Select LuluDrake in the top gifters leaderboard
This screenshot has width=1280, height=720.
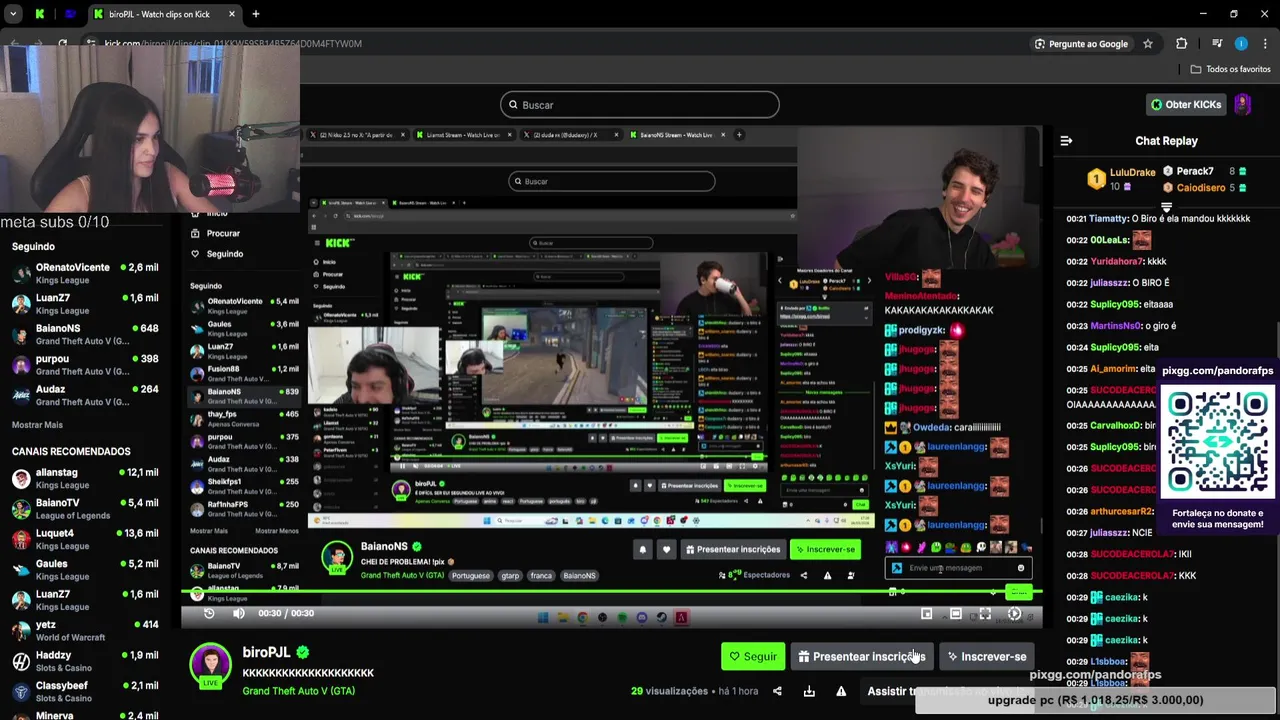1122,179
